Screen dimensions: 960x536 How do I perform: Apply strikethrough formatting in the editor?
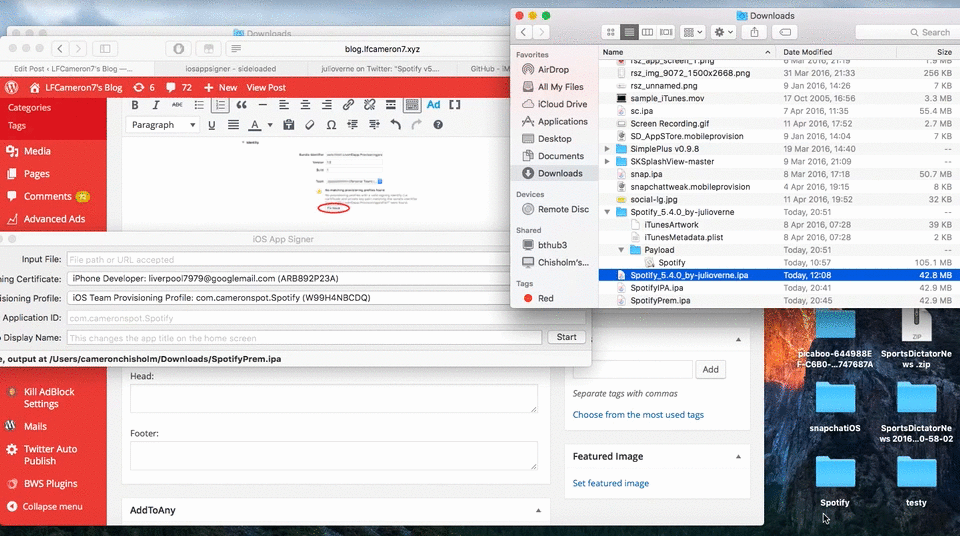[x=177, y=105]
